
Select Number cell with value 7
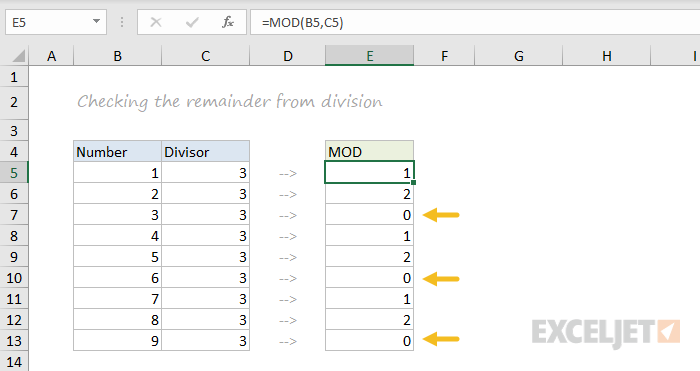click(117, 299)
